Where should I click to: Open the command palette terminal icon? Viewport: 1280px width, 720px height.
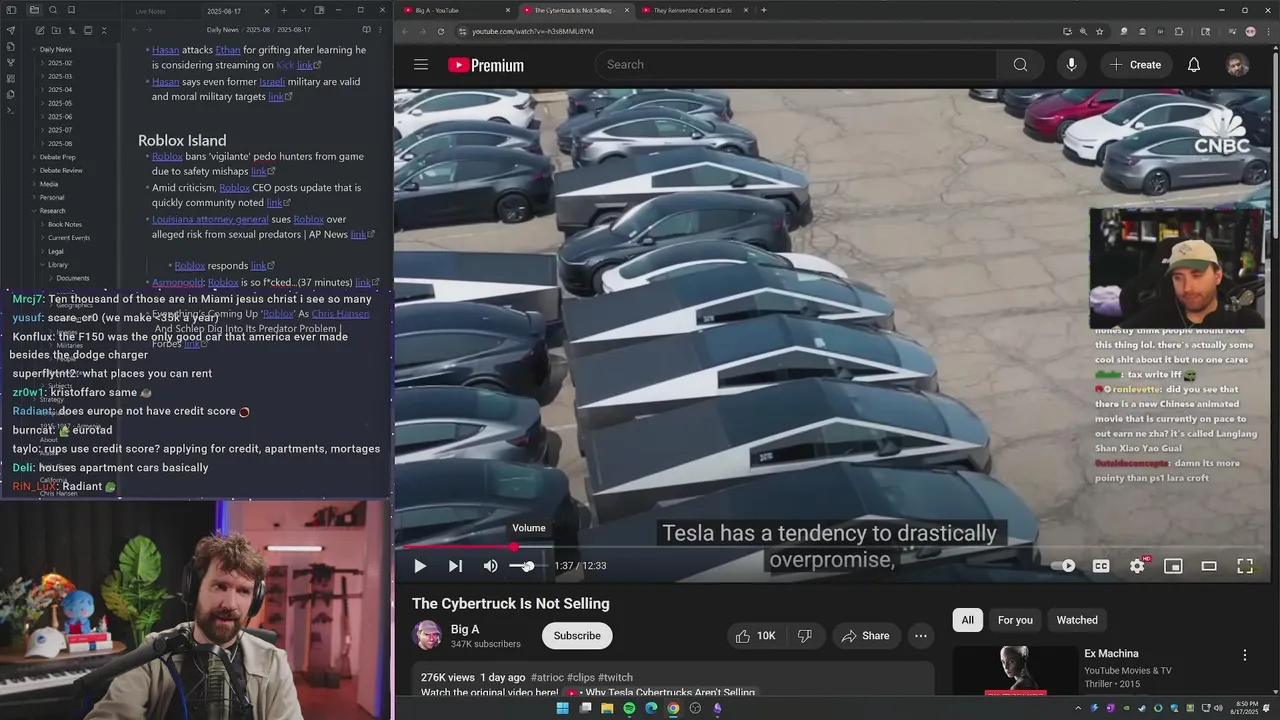(10, 110)
